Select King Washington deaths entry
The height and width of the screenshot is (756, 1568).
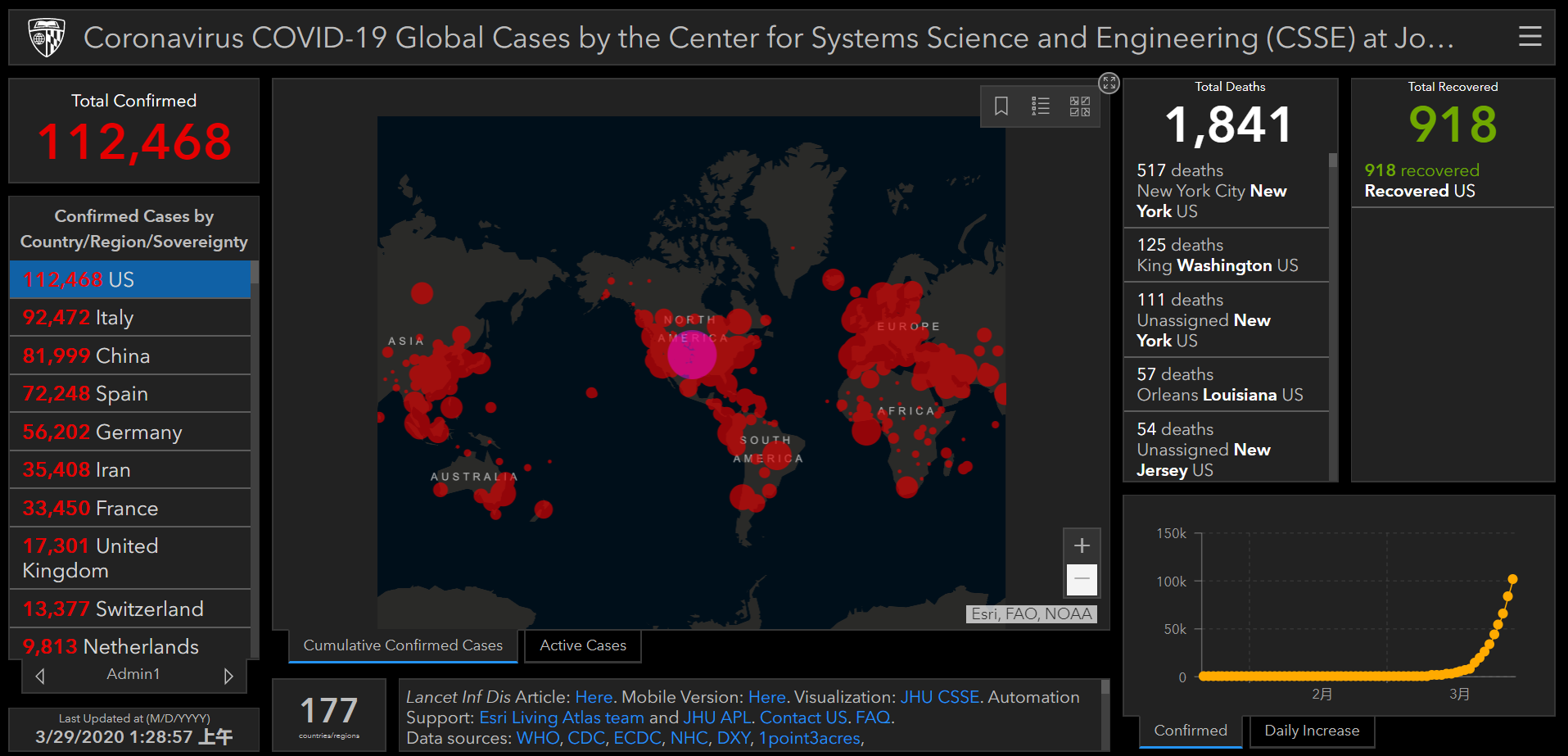1226,255
